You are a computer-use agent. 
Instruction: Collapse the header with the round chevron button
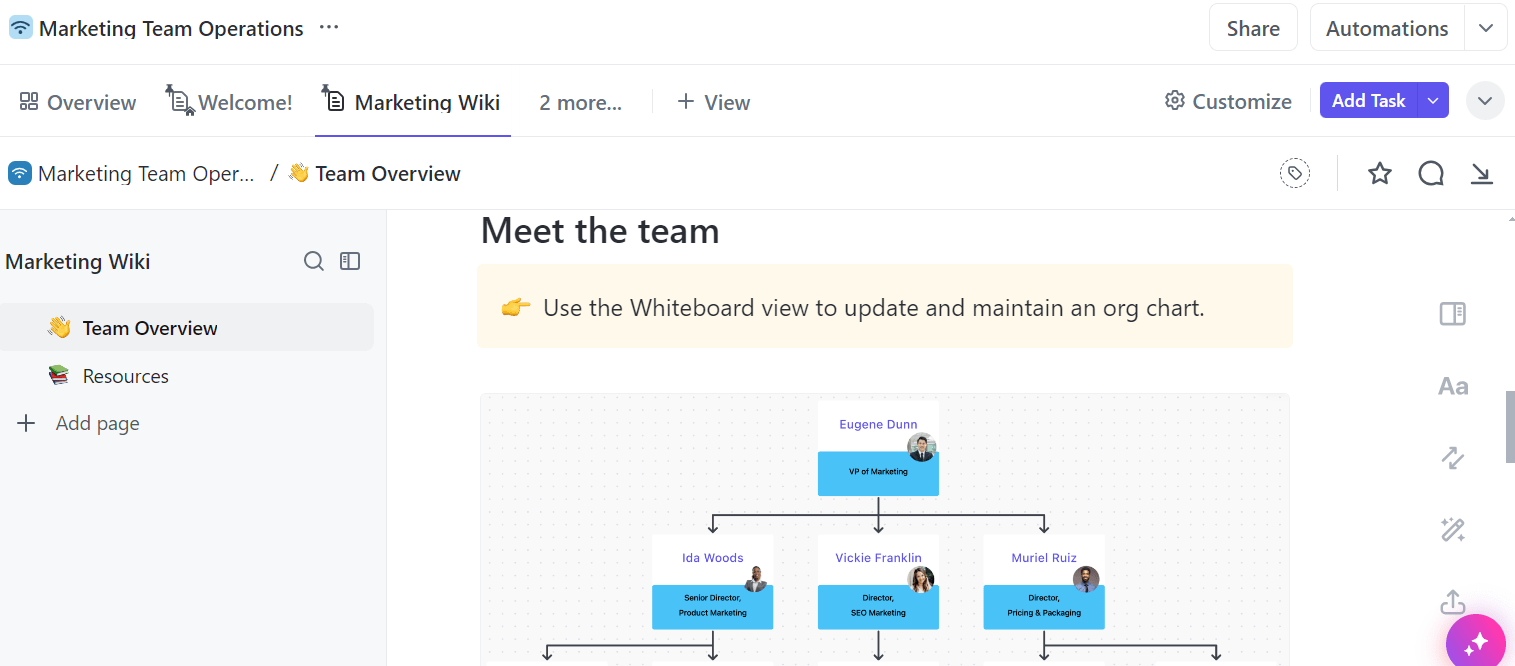pos(1485,100)
